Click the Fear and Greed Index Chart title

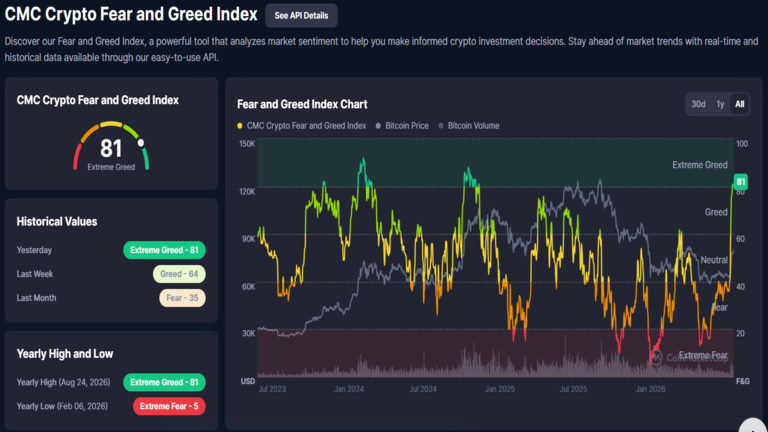(x=302, y=104)
